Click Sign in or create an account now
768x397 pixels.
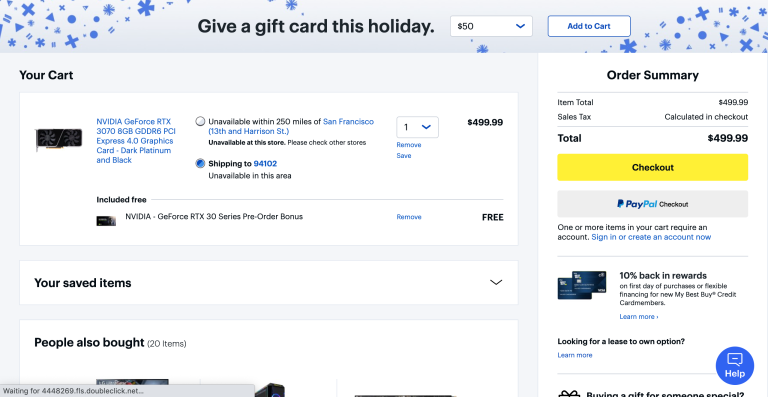pyautogui.click(x=651, y=237)
